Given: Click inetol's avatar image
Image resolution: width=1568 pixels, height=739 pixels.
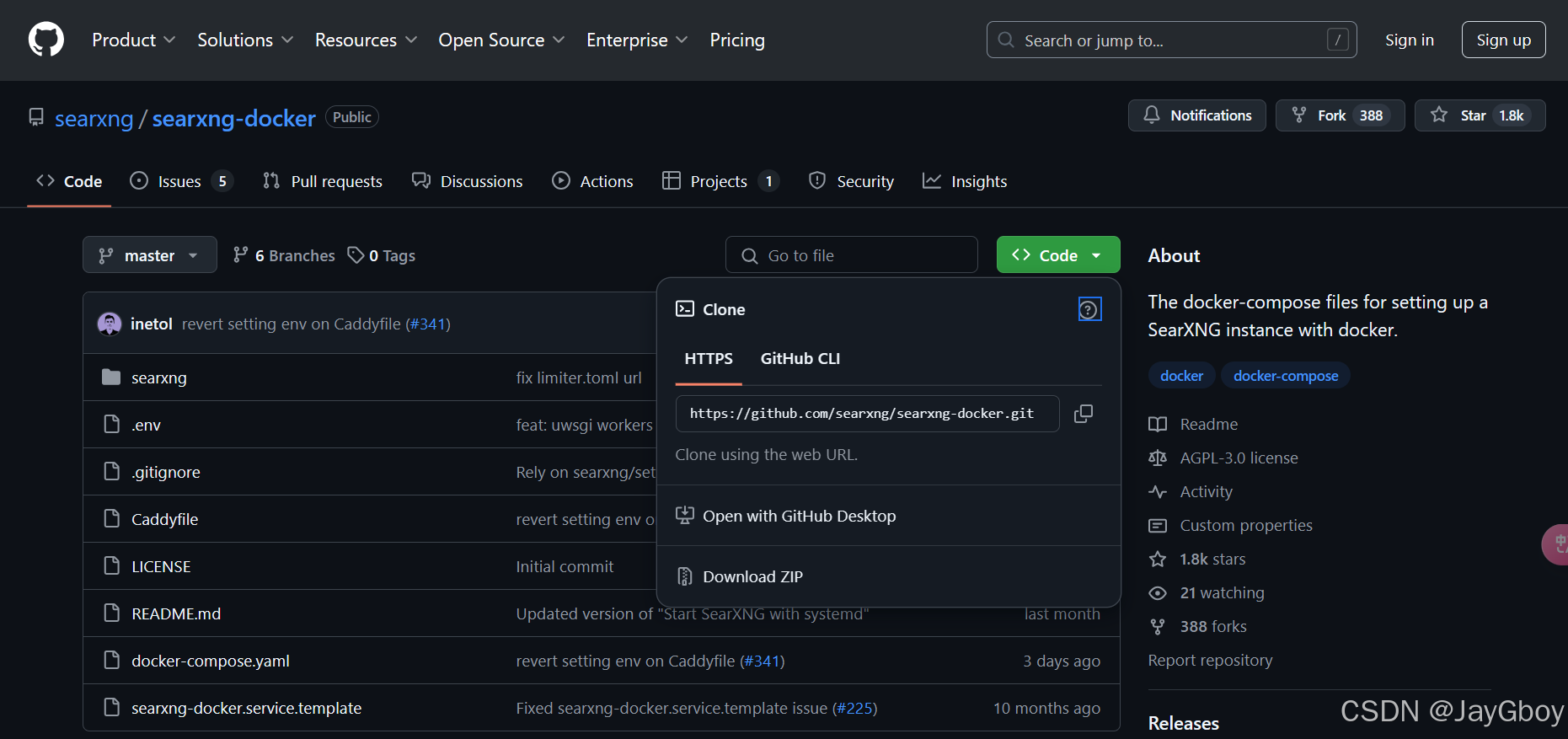Looking at the screenshot, I should click(110, 324).
